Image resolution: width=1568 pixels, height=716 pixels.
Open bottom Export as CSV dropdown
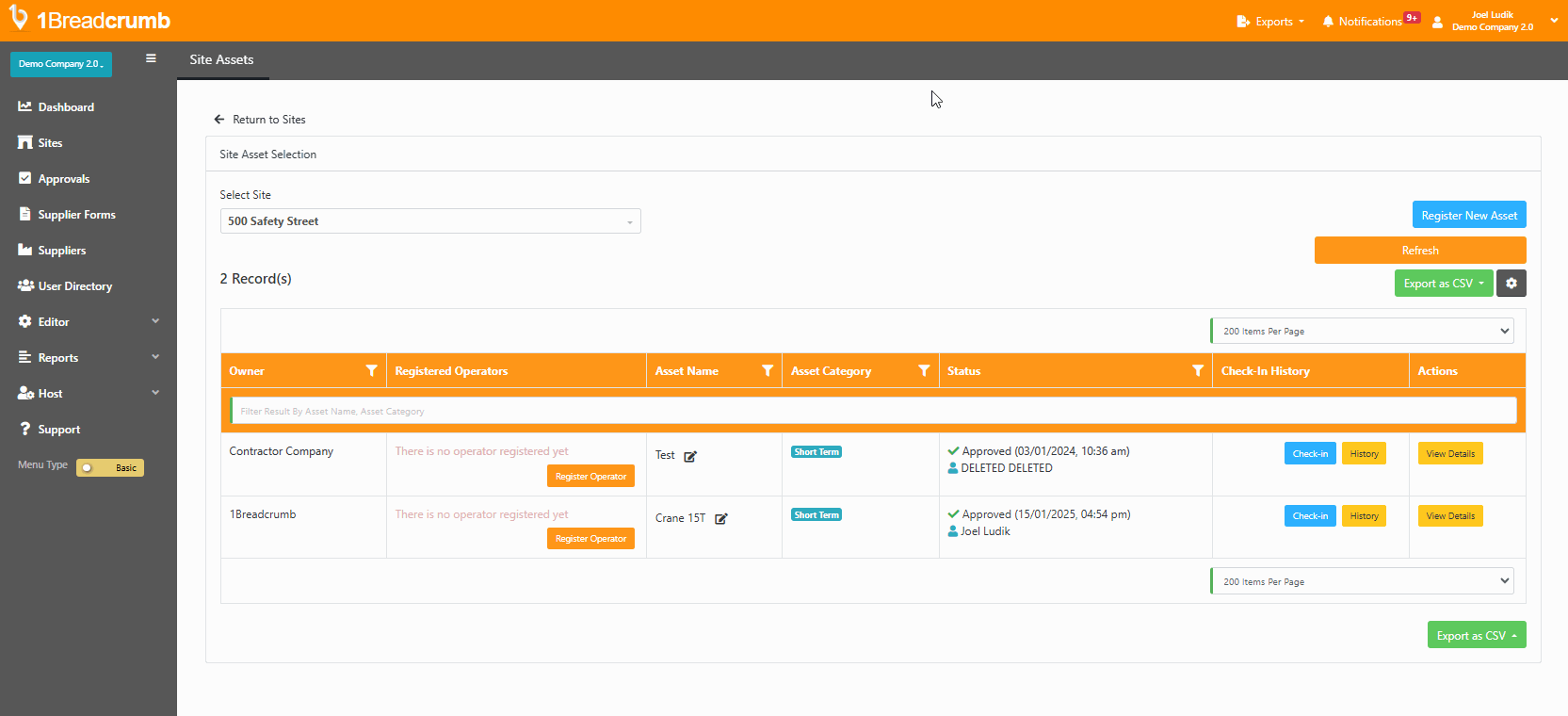(x=1477, y=636)
